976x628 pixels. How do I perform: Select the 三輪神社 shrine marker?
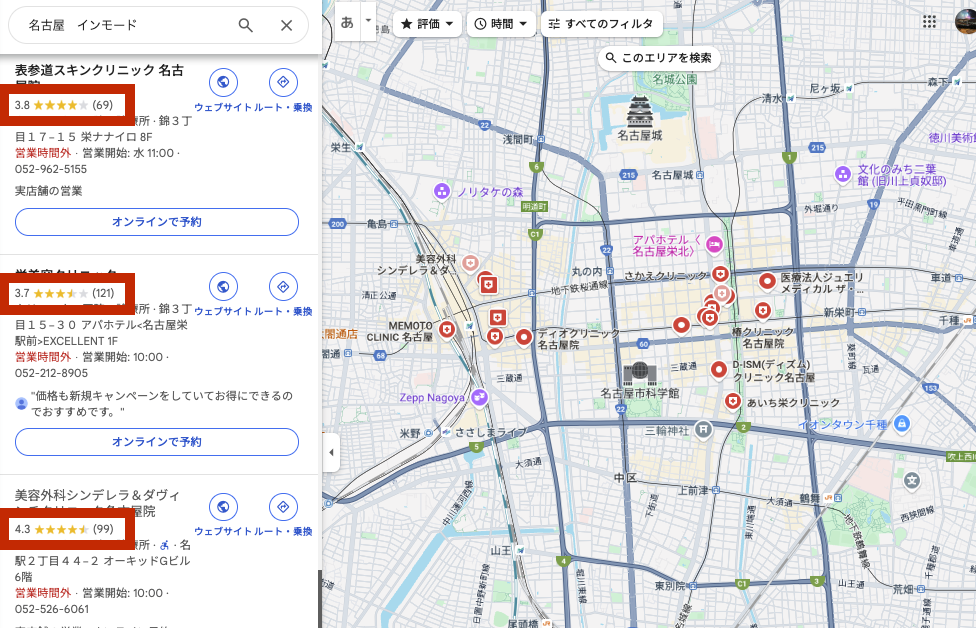point(703,429)
